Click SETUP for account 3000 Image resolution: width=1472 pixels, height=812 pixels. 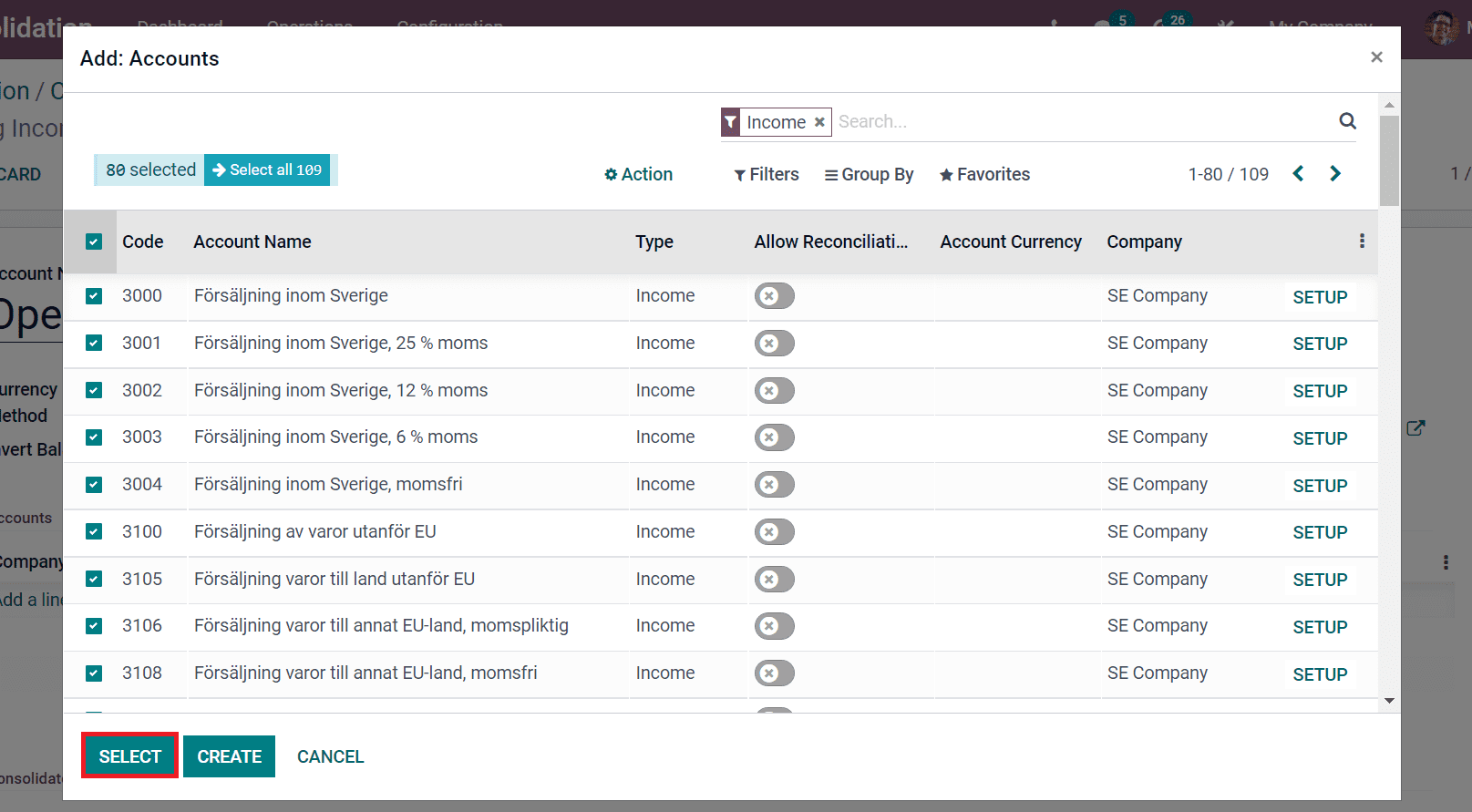pyautogui.click(x=1320, y=297)
